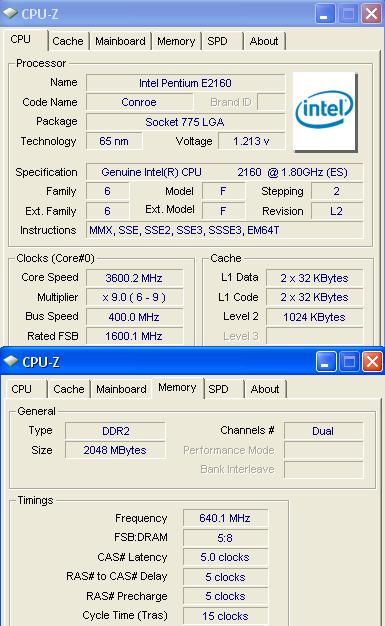
Task: Click the Package value Socket 775 LGA
Action: pyautogui.click(x=185, y=122)
